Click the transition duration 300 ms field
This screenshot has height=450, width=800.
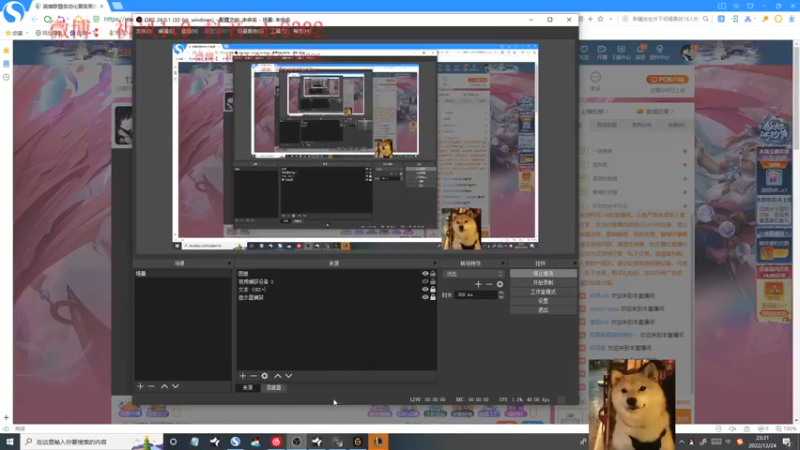click(476, 295)
